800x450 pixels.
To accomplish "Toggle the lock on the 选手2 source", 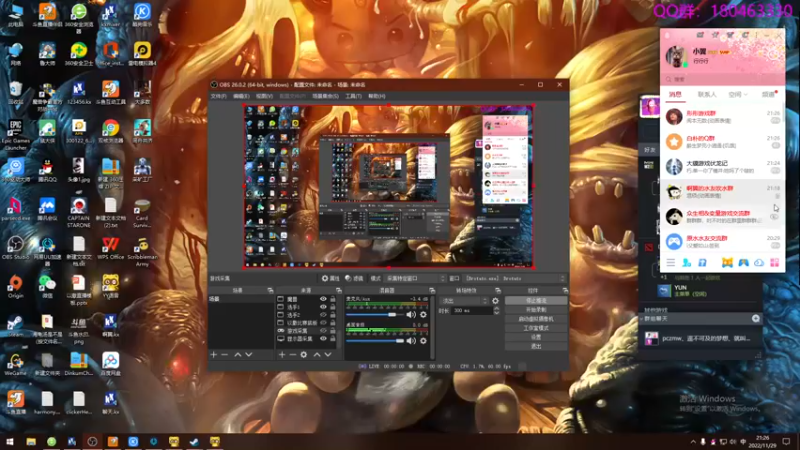I will point(333,315).
